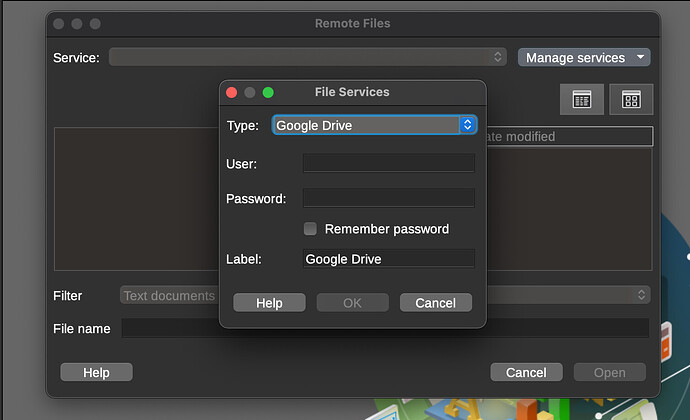The height and width of the screenshot is (420, 690).
Task: Click Cancel in the Remote Files window
Action: point(526,372)
